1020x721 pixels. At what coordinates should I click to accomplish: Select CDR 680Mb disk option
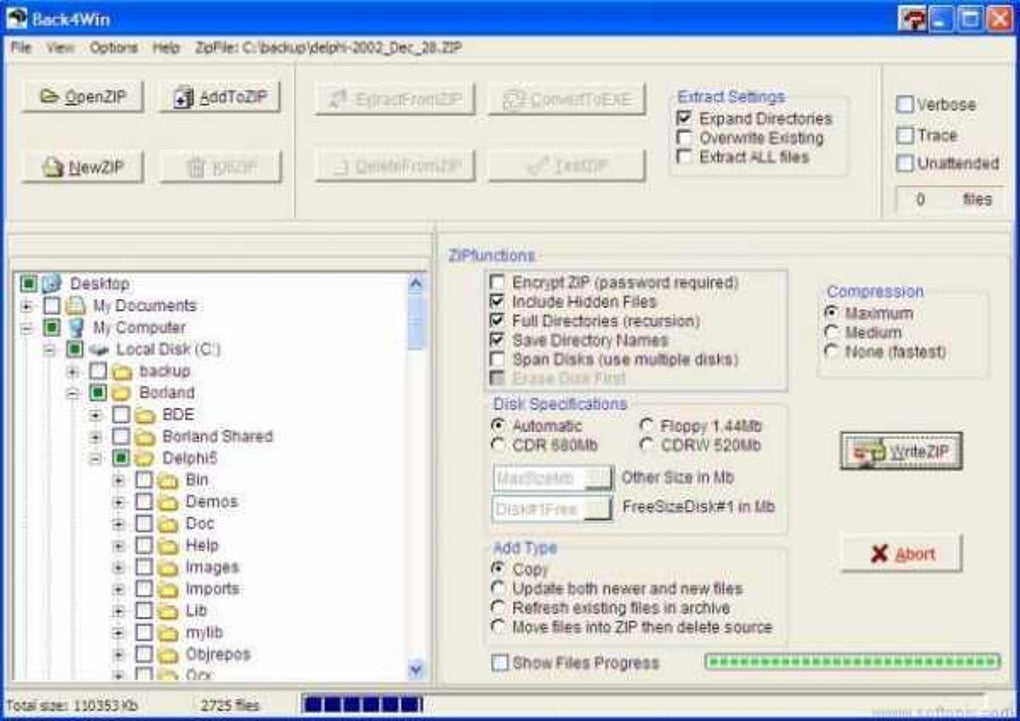498,445
